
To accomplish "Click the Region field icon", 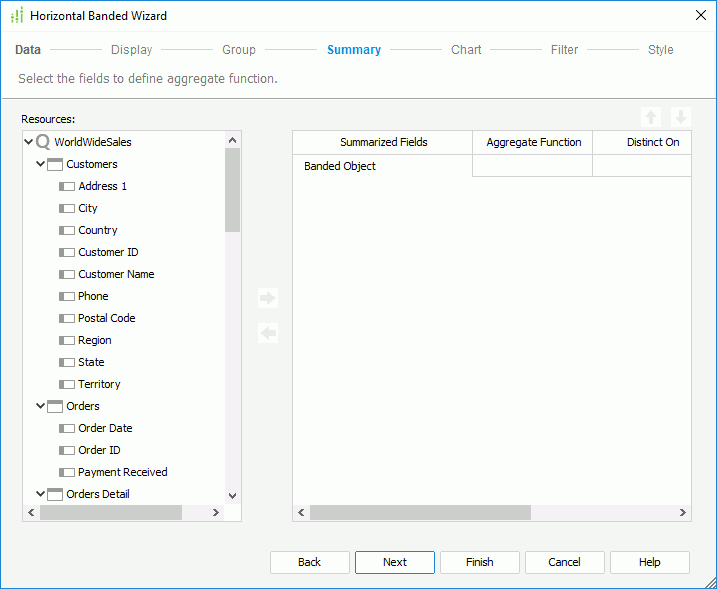I will [x=67, y=340].
